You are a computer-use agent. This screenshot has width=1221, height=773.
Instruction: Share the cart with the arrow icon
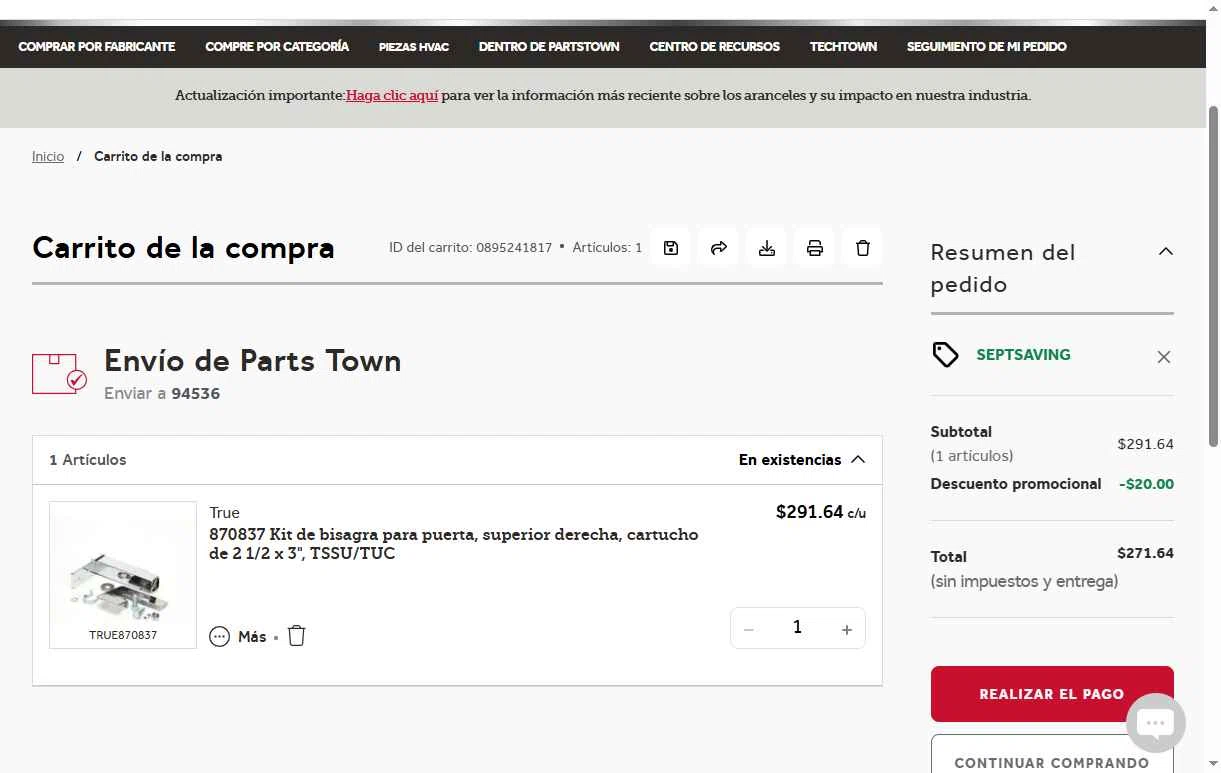[x=719, y=247]
